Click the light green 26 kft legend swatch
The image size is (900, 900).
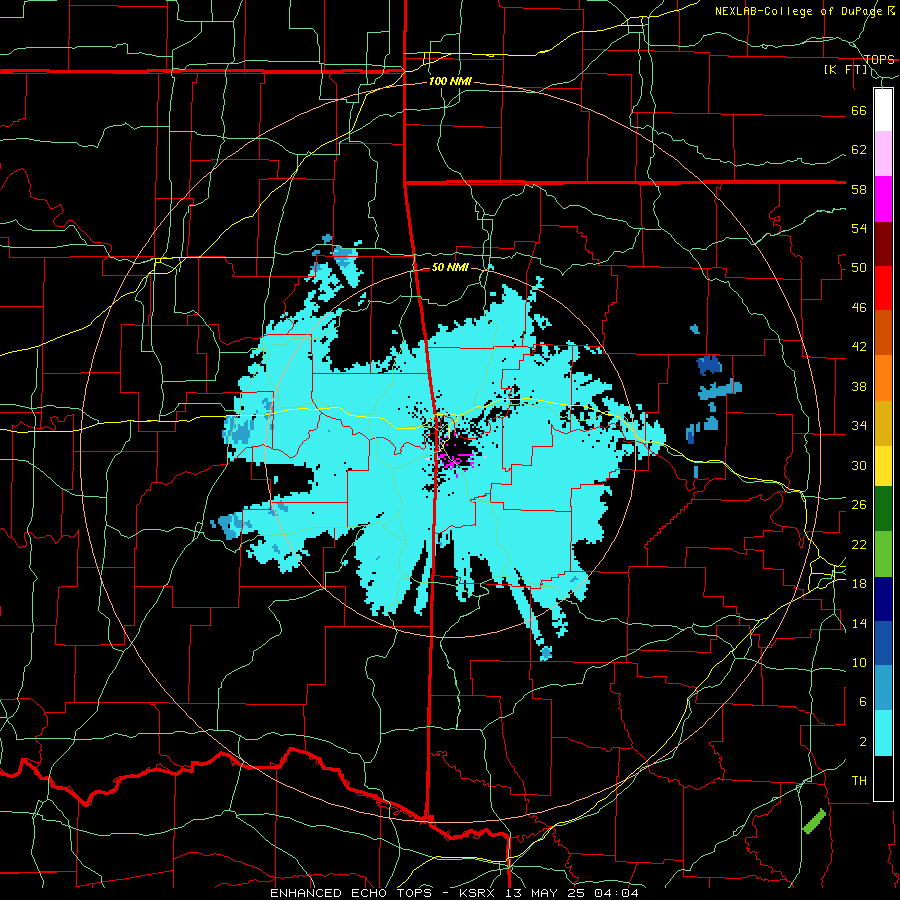click(883, 554)
